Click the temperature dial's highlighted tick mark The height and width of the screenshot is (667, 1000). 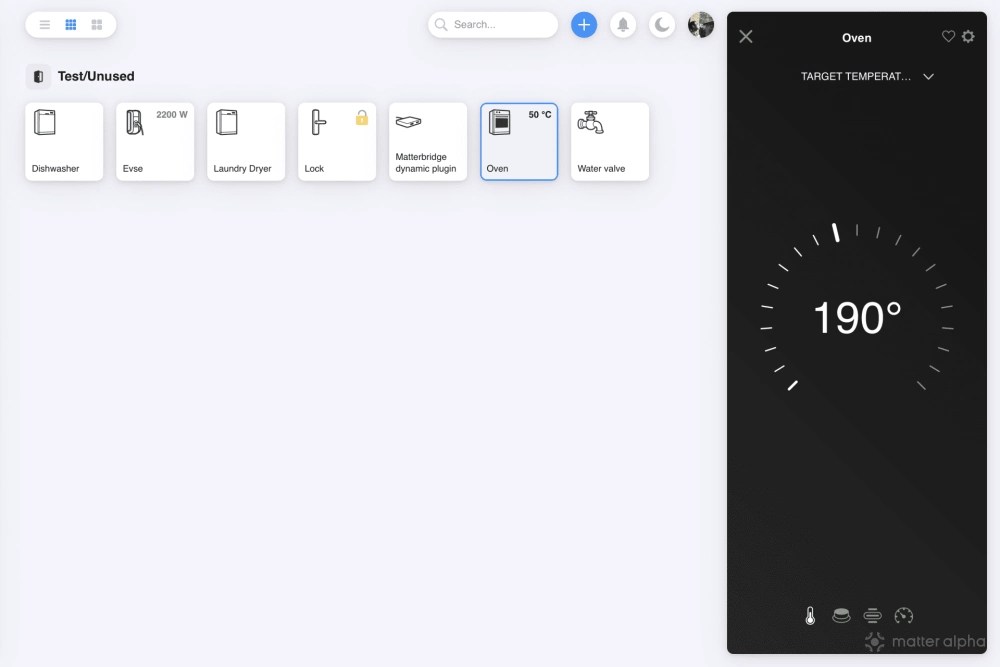point(835,232)
